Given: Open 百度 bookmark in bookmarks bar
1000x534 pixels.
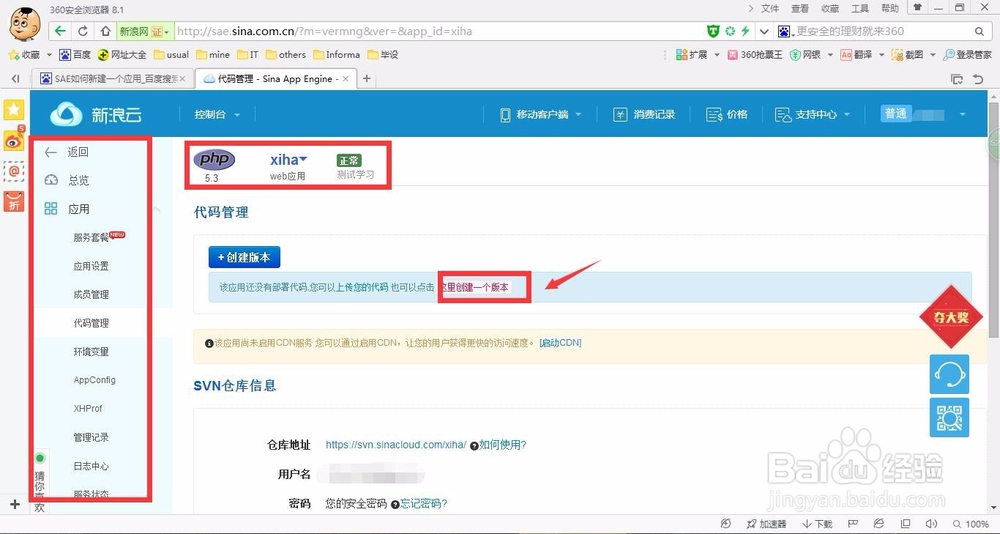Looking at the screenshot, I should 75,55.
